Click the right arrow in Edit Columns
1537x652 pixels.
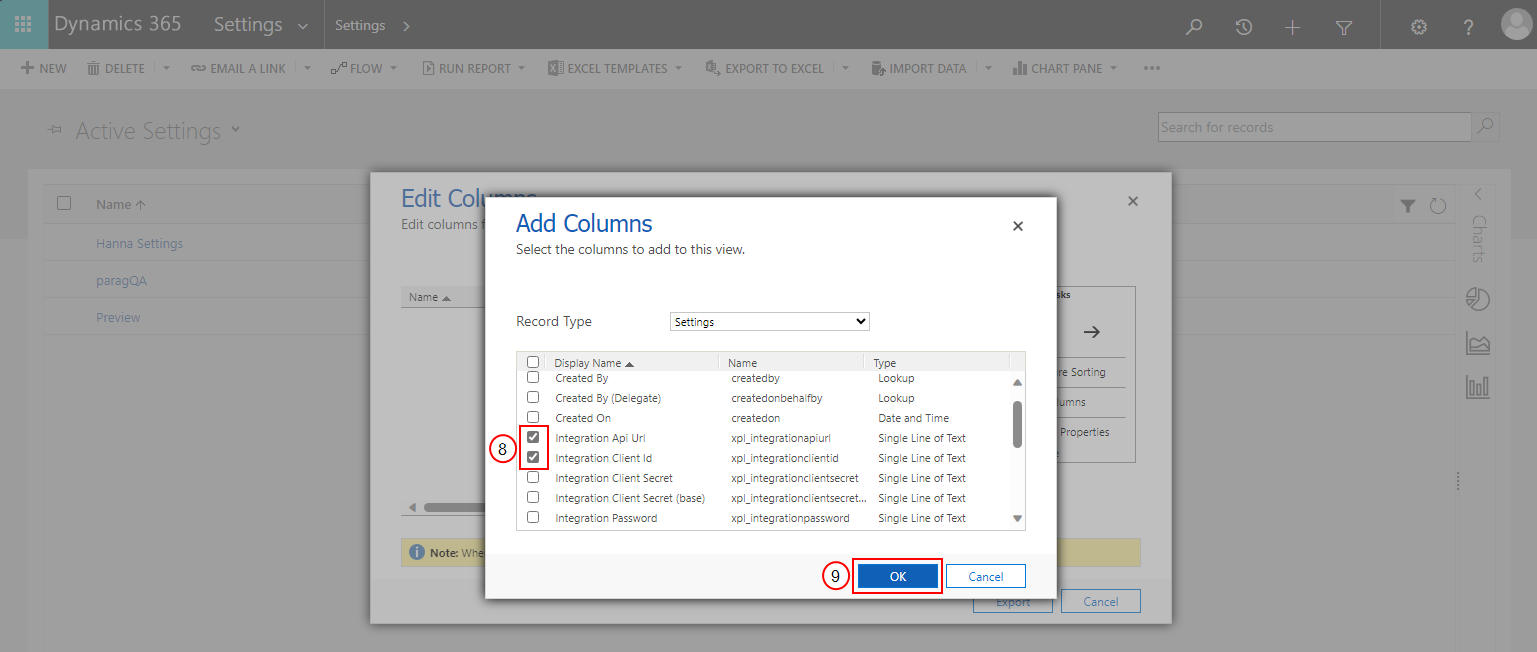point(1092,332)
